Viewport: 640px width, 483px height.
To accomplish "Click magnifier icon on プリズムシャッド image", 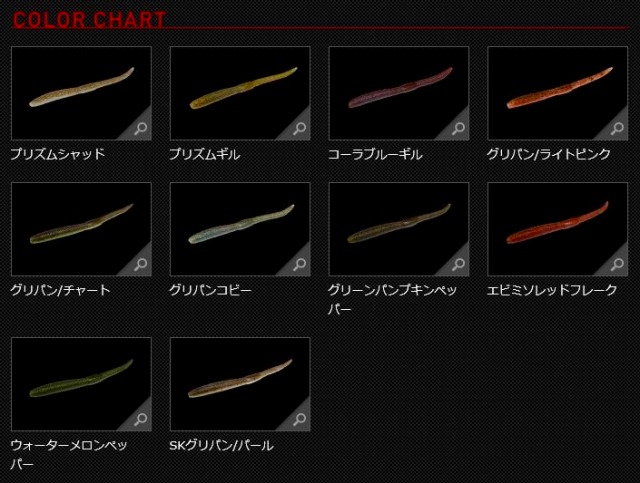I will [140, 129].
